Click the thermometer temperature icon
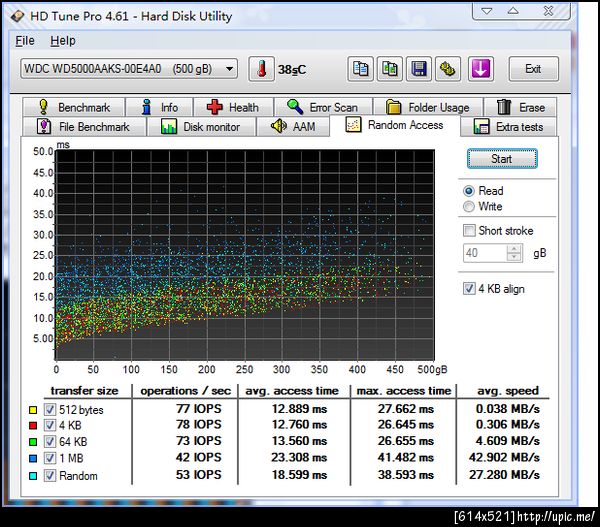This screenshot has width=600, height=527. [260, 69]
